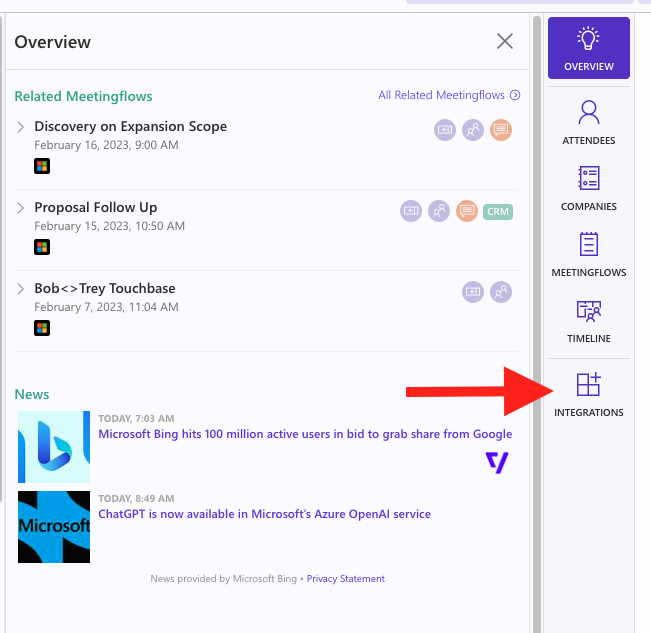Click CRM badge on Proposal Follow Up
This screenshot has width=651, height=633.
(x=498, y=212)
